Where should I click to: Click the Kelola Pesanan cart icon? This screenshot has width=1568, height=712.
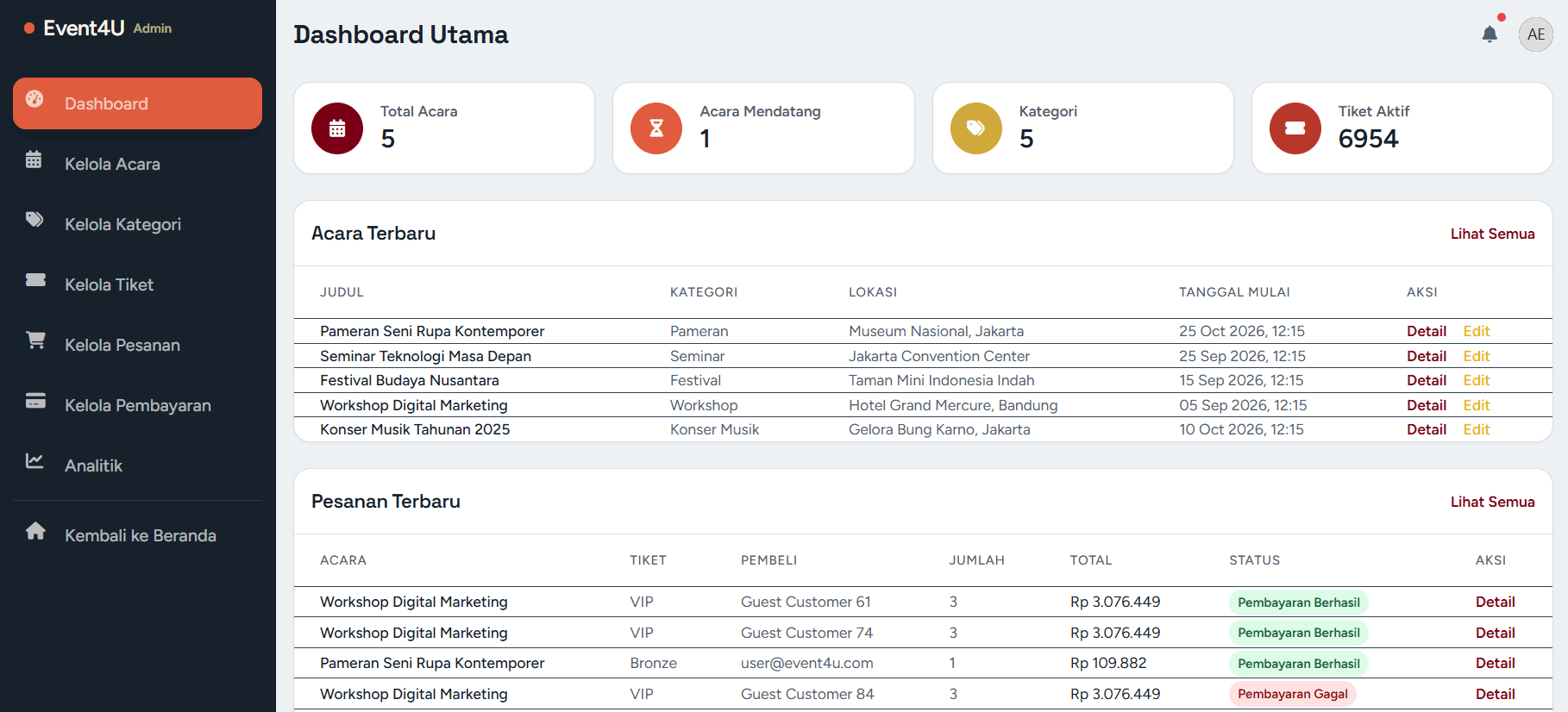(35, 340)
